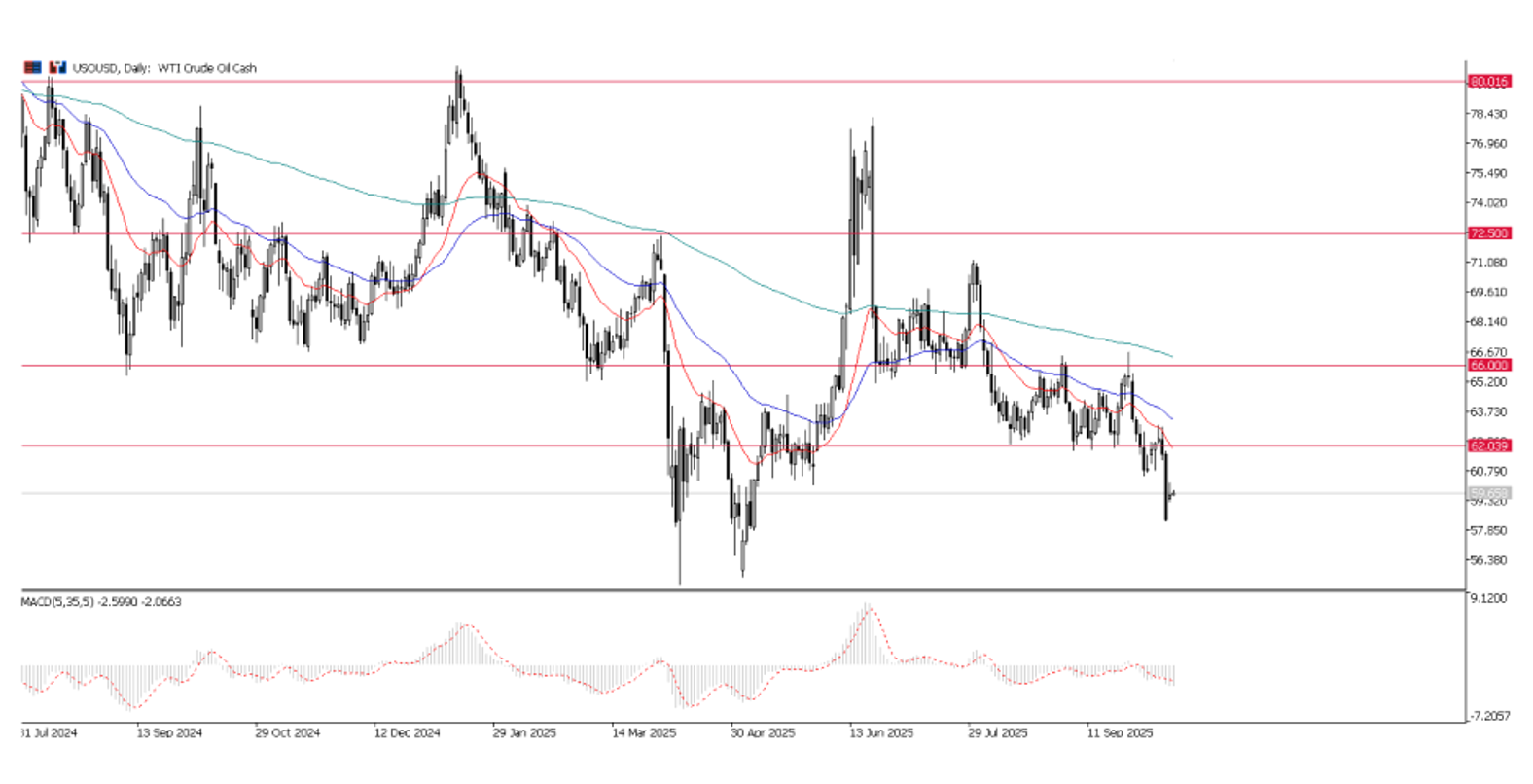Click the 56.380 price scale value
Screen dimensions: 1533x784
(1488, 560)
